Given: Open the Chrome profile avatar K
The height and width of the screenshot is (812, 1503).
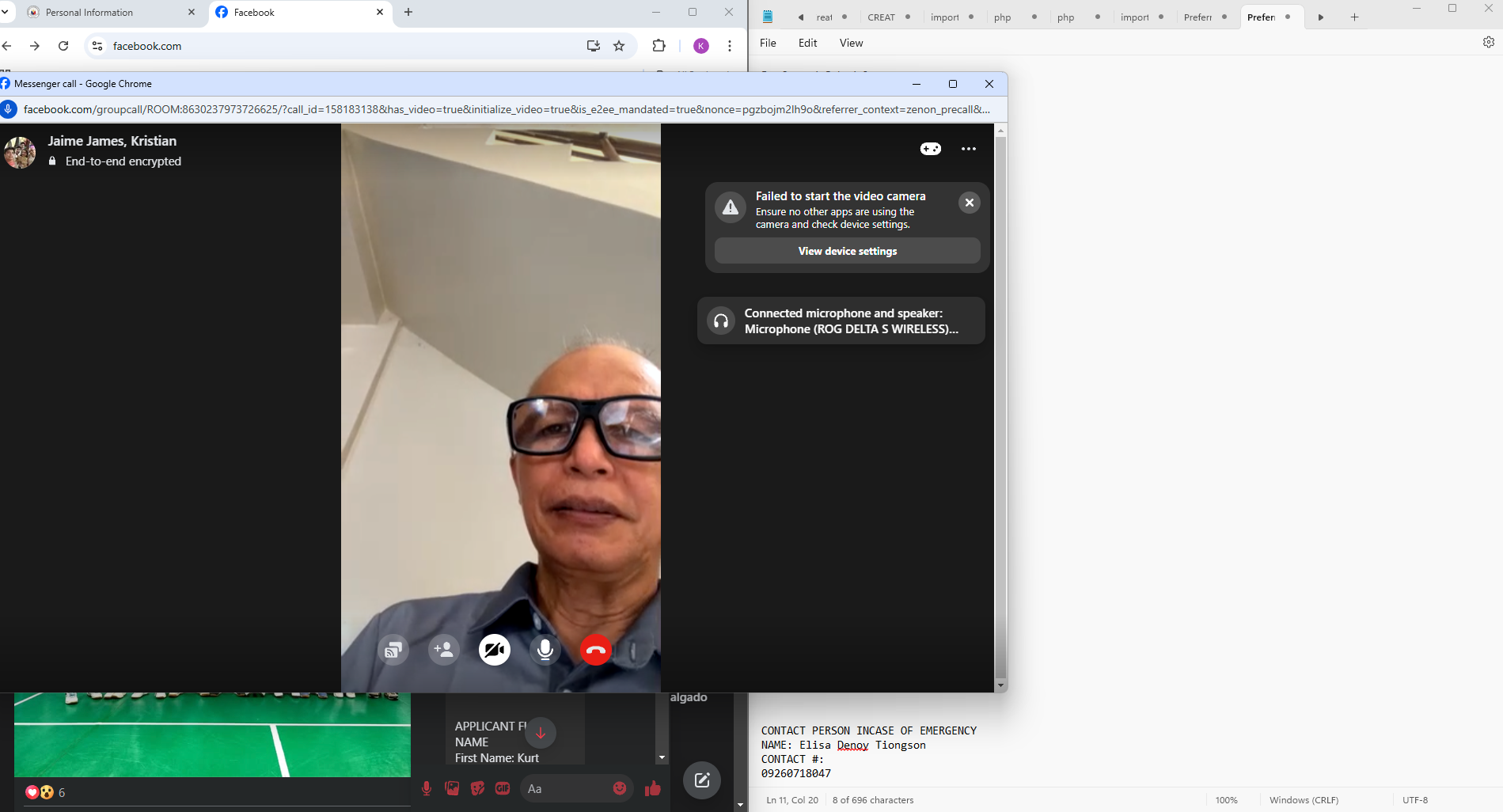Looking at the screenshot, I should 701,46.
